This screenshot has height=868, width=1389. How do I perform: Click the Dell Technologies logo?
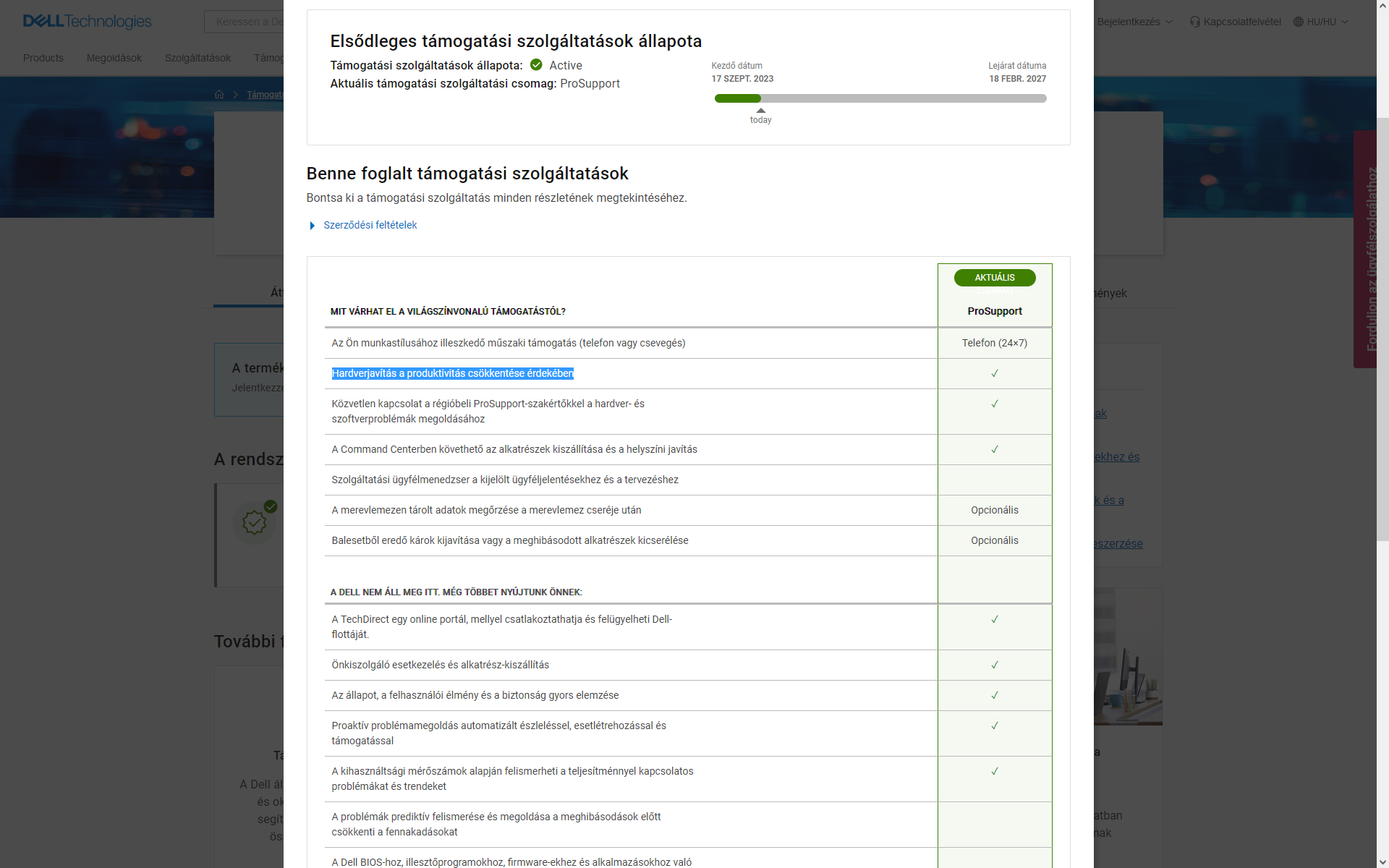click(88, 22)
